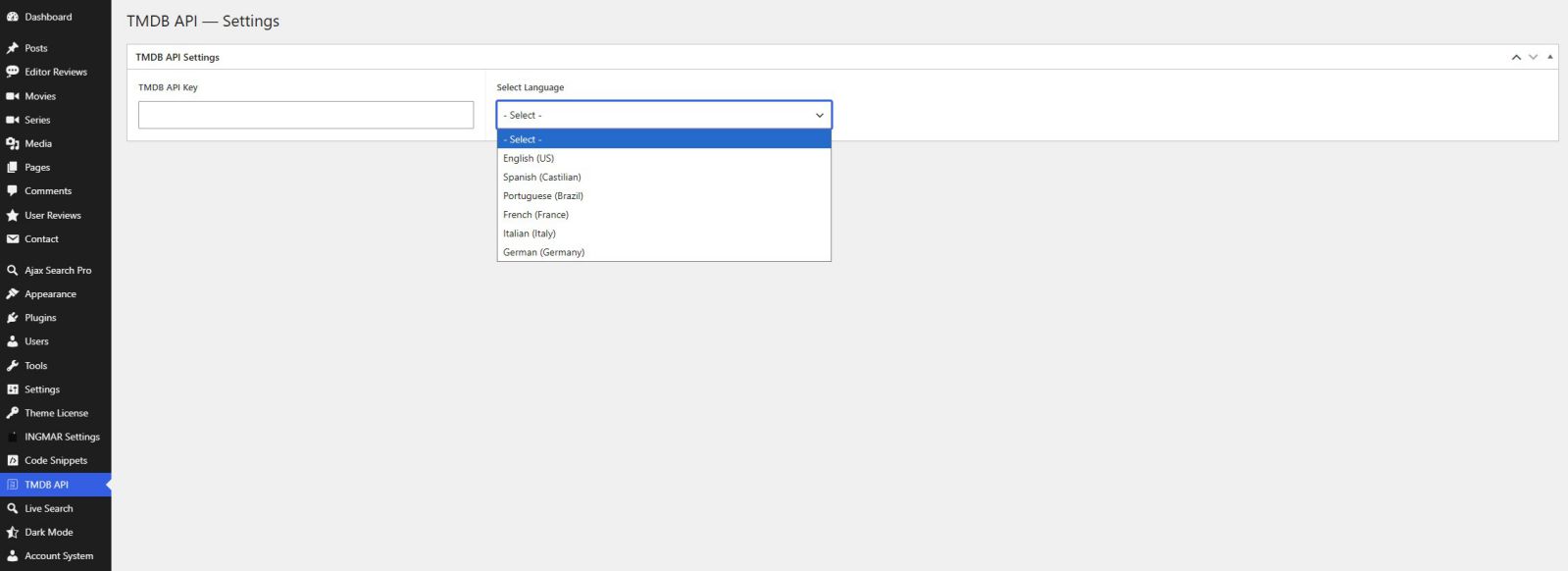Select Spanish (Castilian) language option

pos(664,178)
